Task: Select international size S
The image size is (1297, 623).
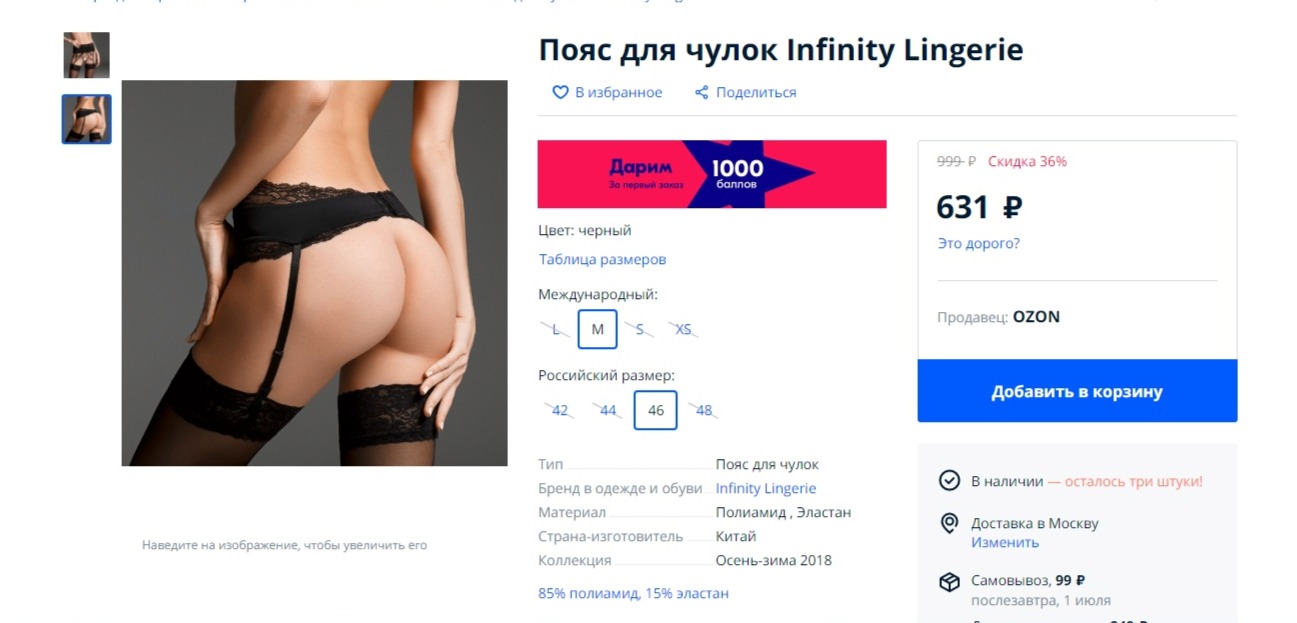Action: click(640, 329)
